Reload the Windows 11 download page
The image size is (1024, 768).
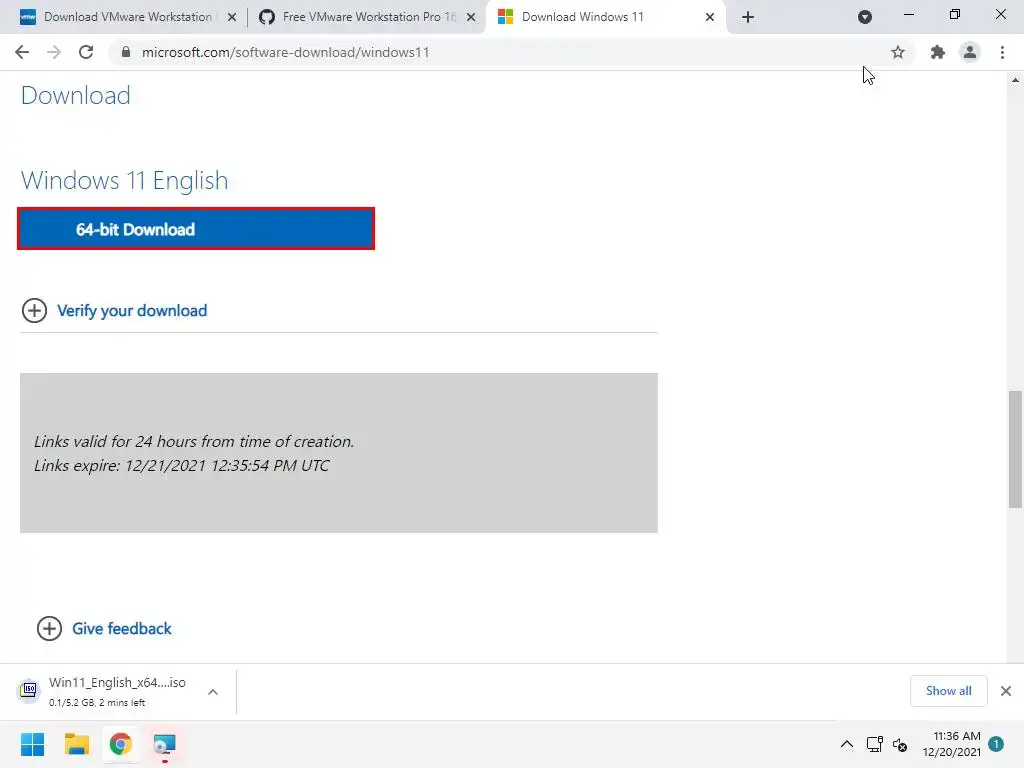click(x=86, y=52)
